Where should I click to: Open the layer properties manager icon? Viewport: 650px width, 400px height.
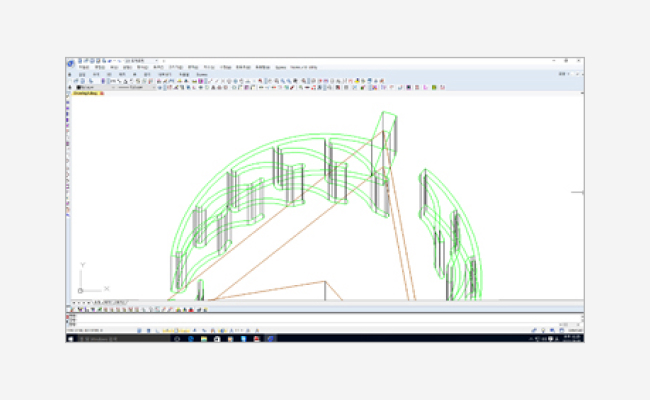click(70, 87)
